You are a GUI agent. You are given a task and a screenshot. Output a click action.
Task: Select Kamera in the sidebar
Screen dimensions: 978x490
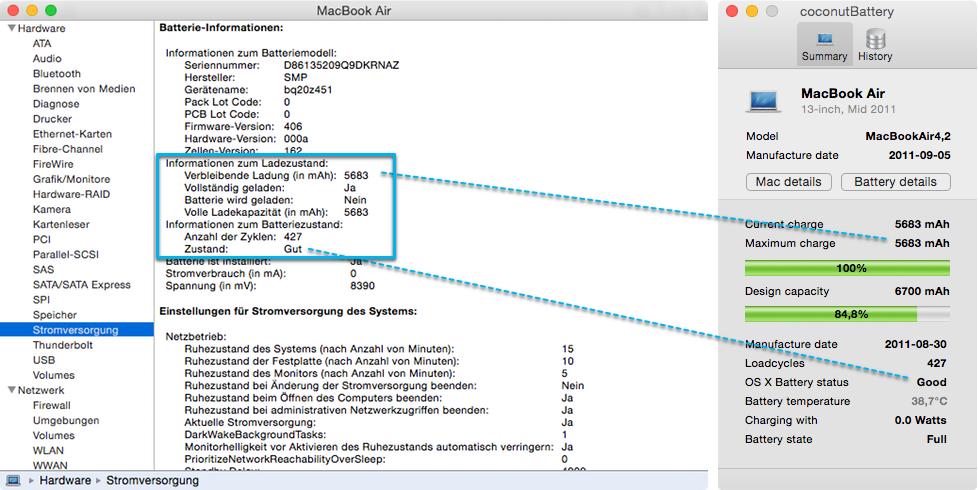pyautogui.click(x=52, y=209)
